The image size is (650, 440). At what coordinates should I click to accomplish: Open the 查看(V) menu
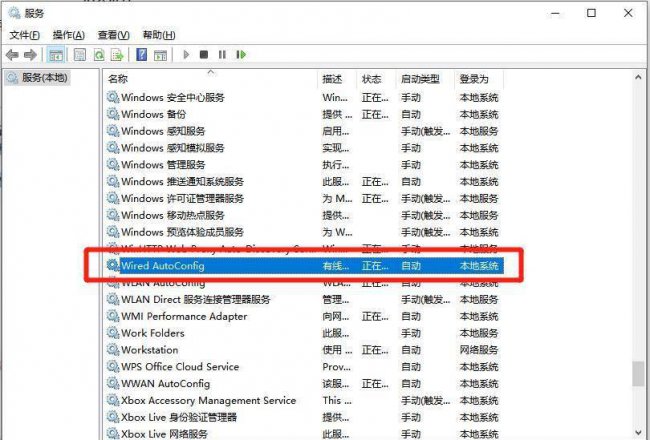coord(114,35)
